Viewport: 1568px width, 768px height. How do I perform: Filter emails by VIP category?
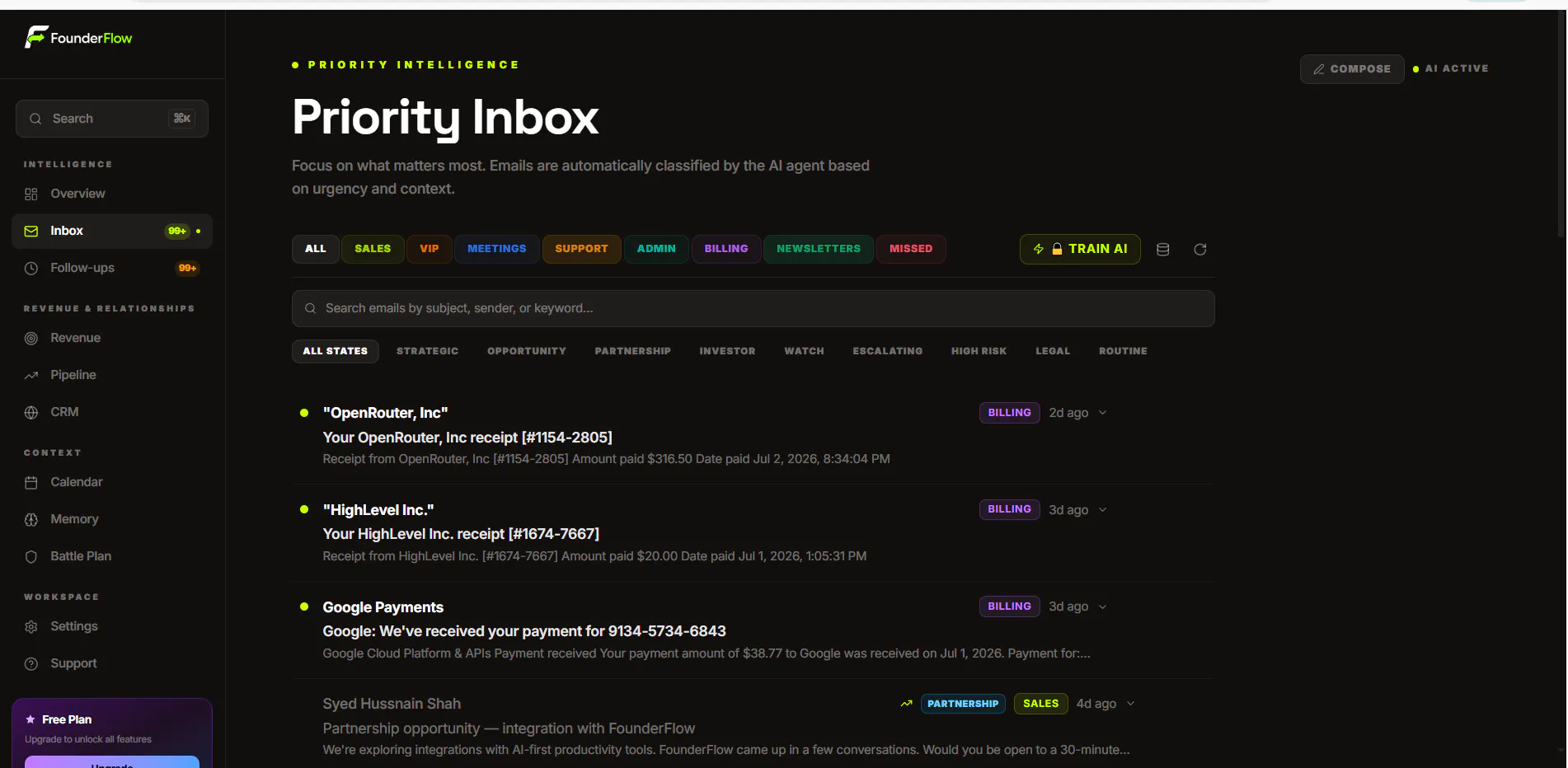pyautogui.click(x=430, y=249)
